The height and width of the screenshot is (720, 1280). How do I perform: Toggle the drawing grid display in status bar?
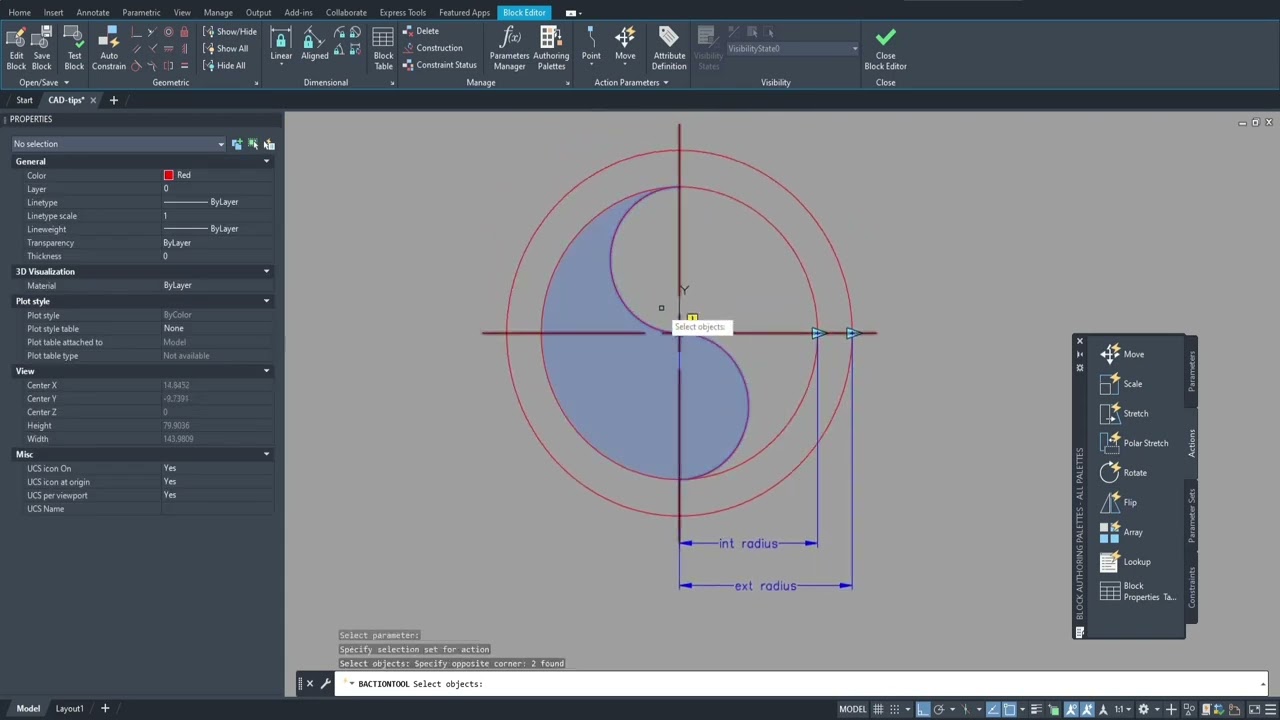(x=878, y=709)
